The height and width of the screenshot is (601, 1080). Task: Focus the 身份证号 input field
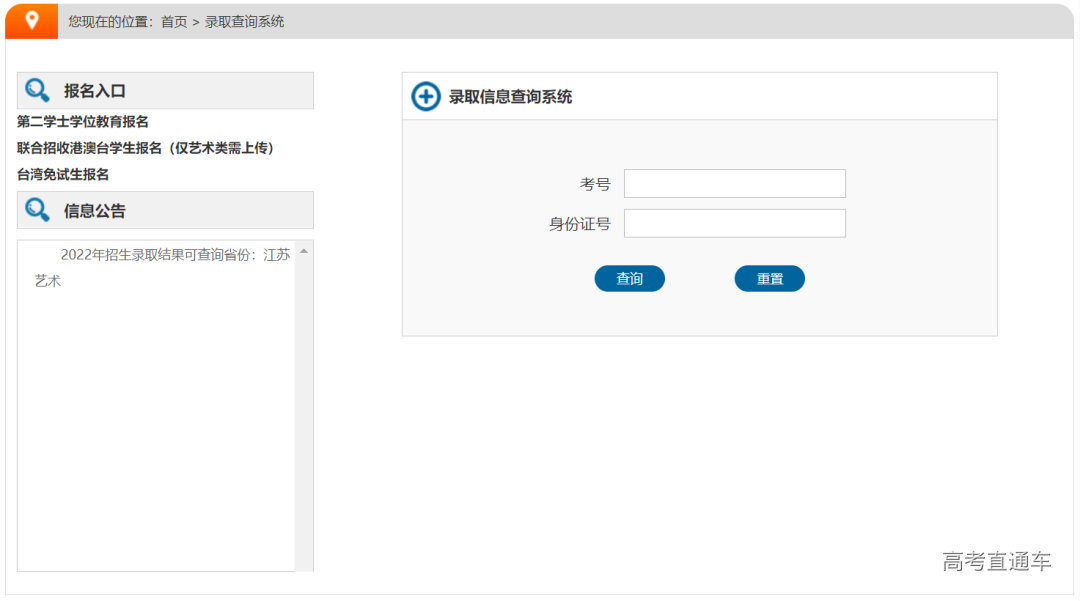735,223
